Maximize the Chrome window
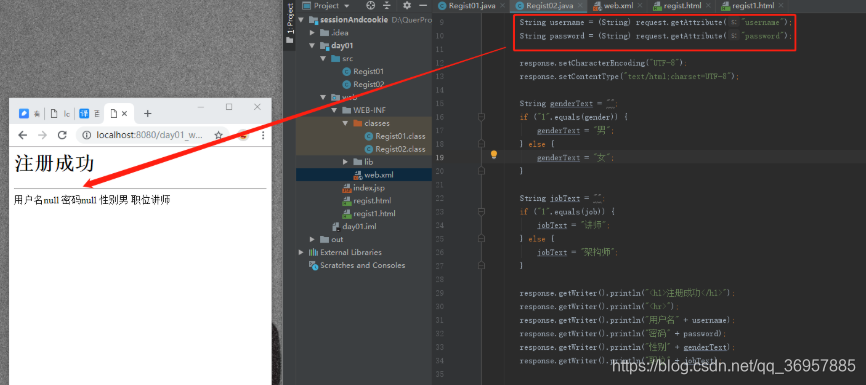This screenshot has width=866, height=385. [x=229, y=107]
